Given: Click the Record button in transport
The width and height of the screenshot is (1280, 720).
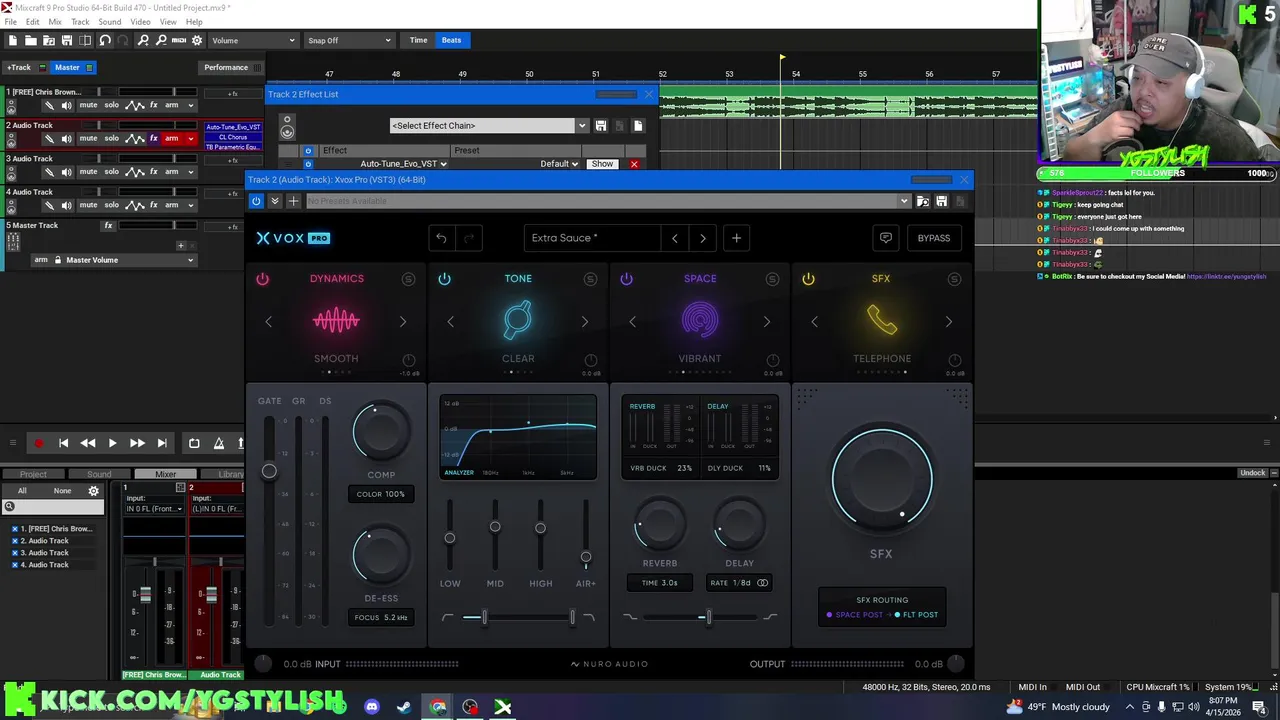Looking at the screenshot, I should [x=38, y=443].
